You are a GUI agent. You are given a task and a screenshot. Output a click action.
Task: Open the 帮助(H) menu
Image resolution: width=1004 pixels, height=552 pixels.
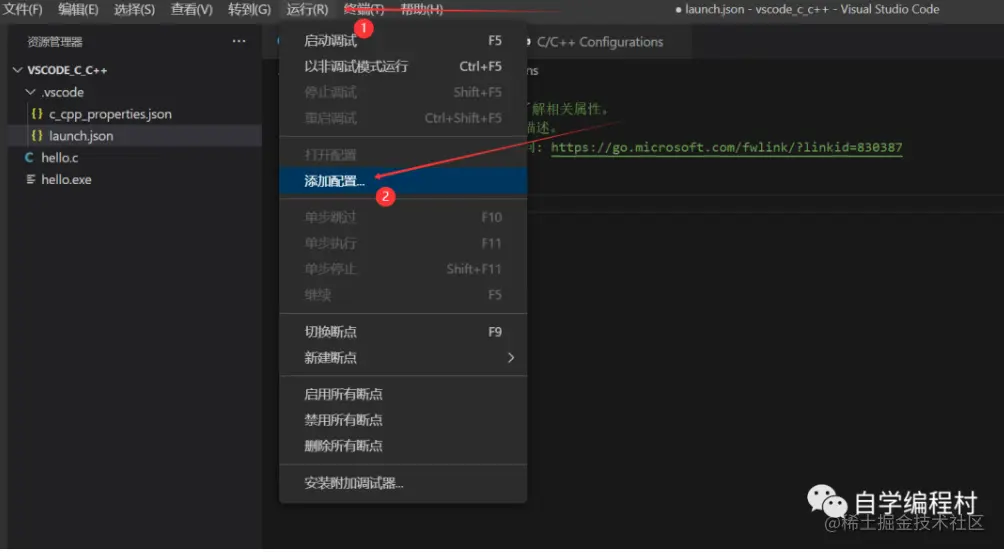(x=421, y=10)
